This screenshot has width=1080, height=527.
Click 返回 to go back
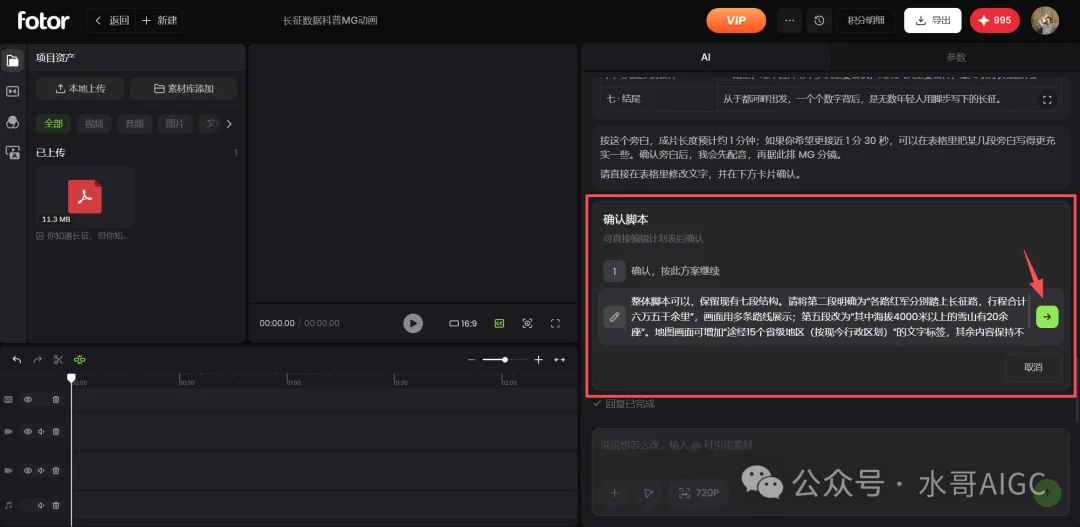(x=112, y=21)
